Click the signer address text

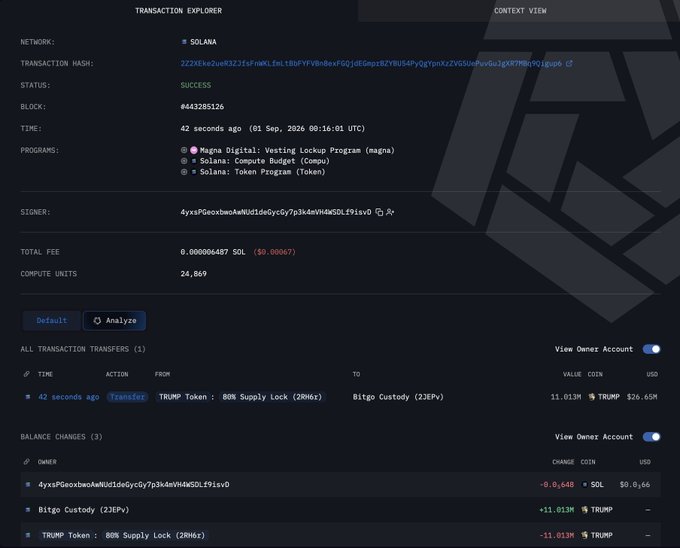[x=276, y=212]
